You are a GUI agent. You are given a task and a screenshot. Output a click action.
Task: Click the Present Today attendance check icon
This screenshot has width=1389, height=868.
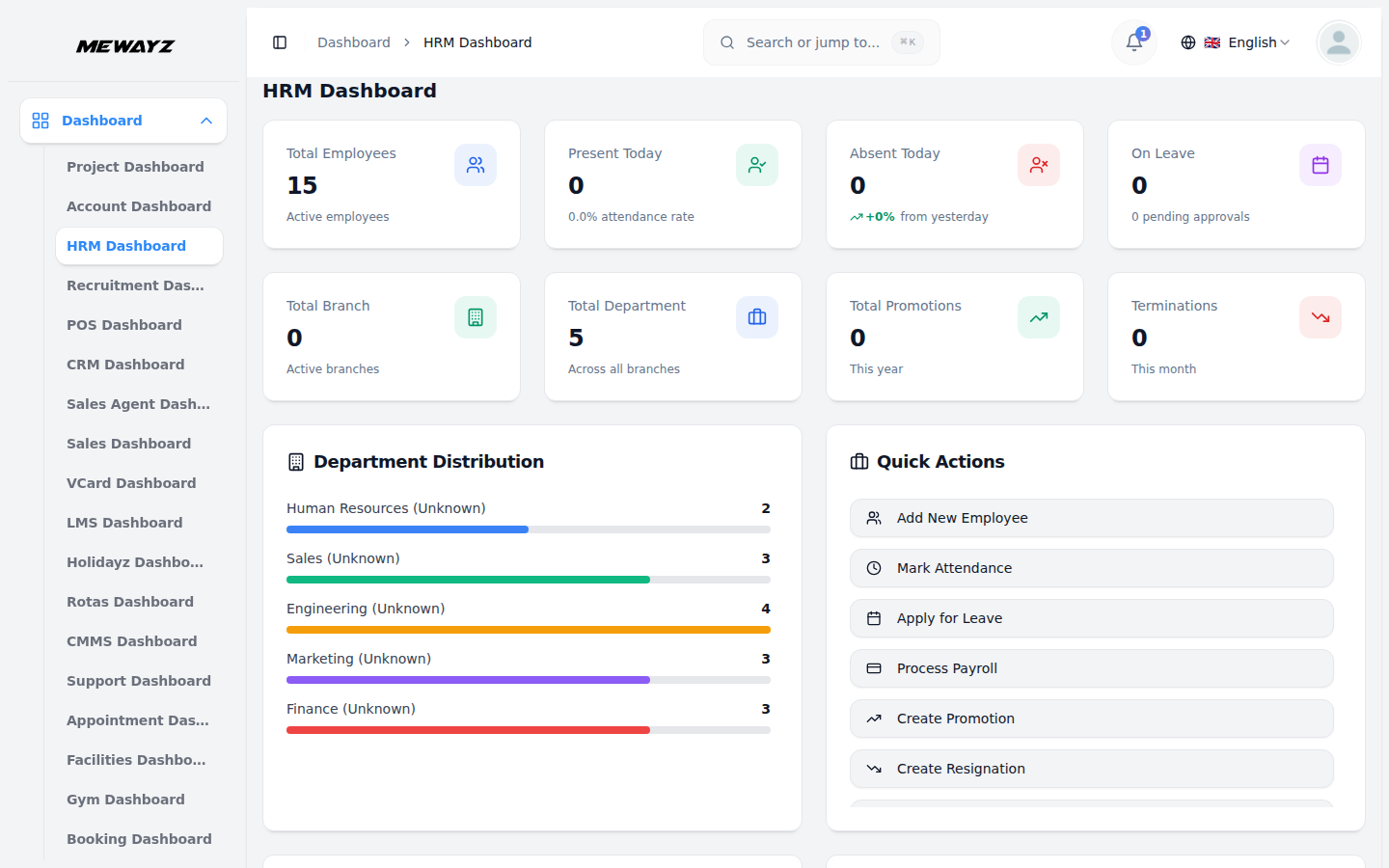click(x=757, y=165)
